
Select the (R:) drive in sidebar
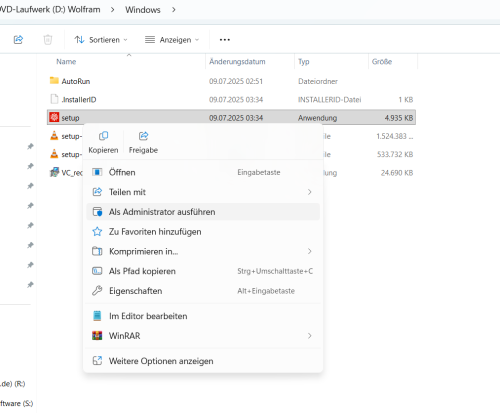(x=13, y=384)
